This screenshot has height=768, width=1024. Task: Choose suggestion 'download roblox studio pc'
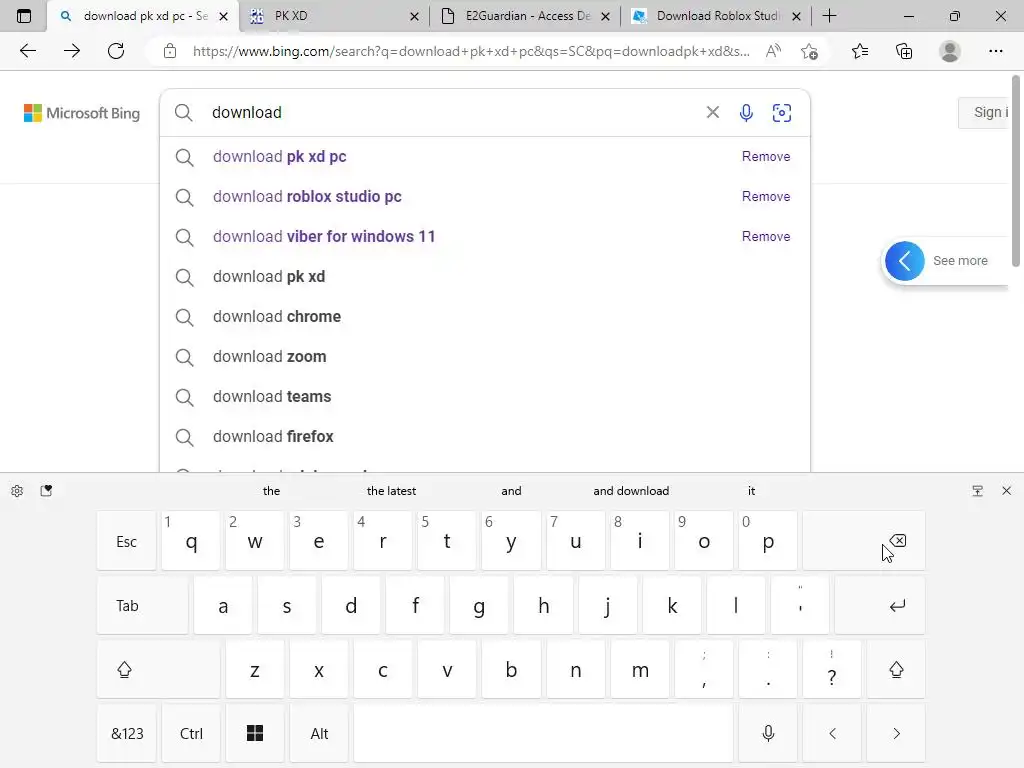485,197
